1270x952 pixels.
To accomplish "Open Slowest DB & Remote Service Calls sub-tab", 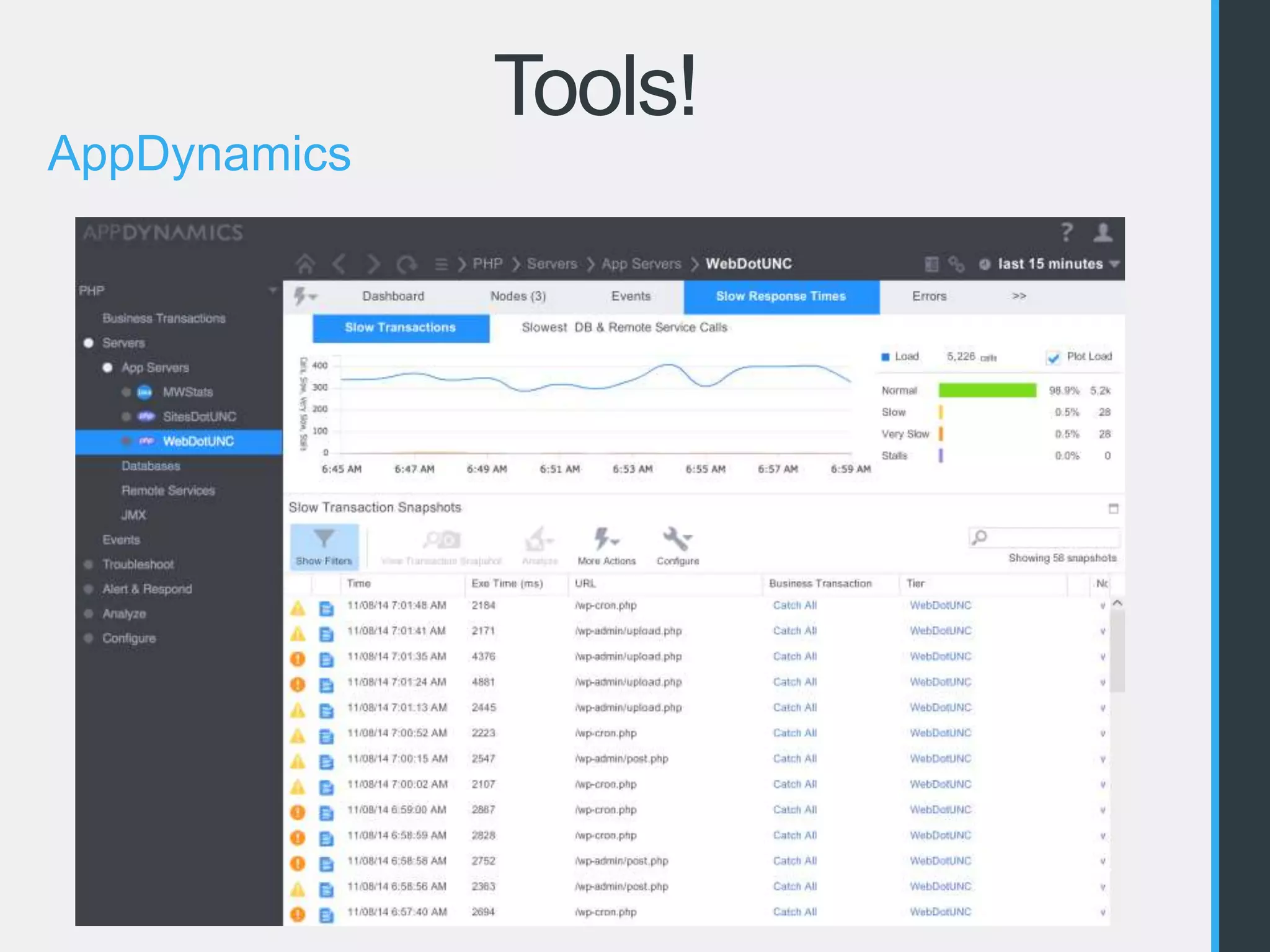I will pos(624,327).
